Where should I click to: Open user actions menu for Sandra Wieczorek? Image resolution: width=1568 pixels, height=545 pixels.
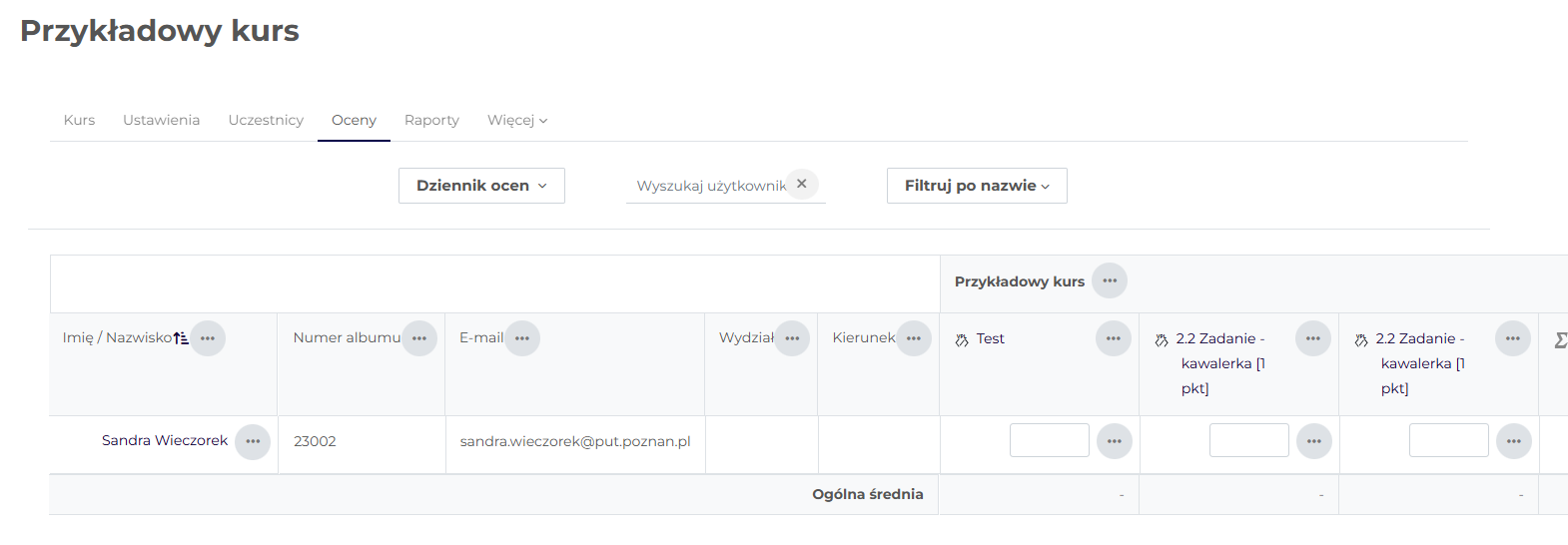pos(253,441)
